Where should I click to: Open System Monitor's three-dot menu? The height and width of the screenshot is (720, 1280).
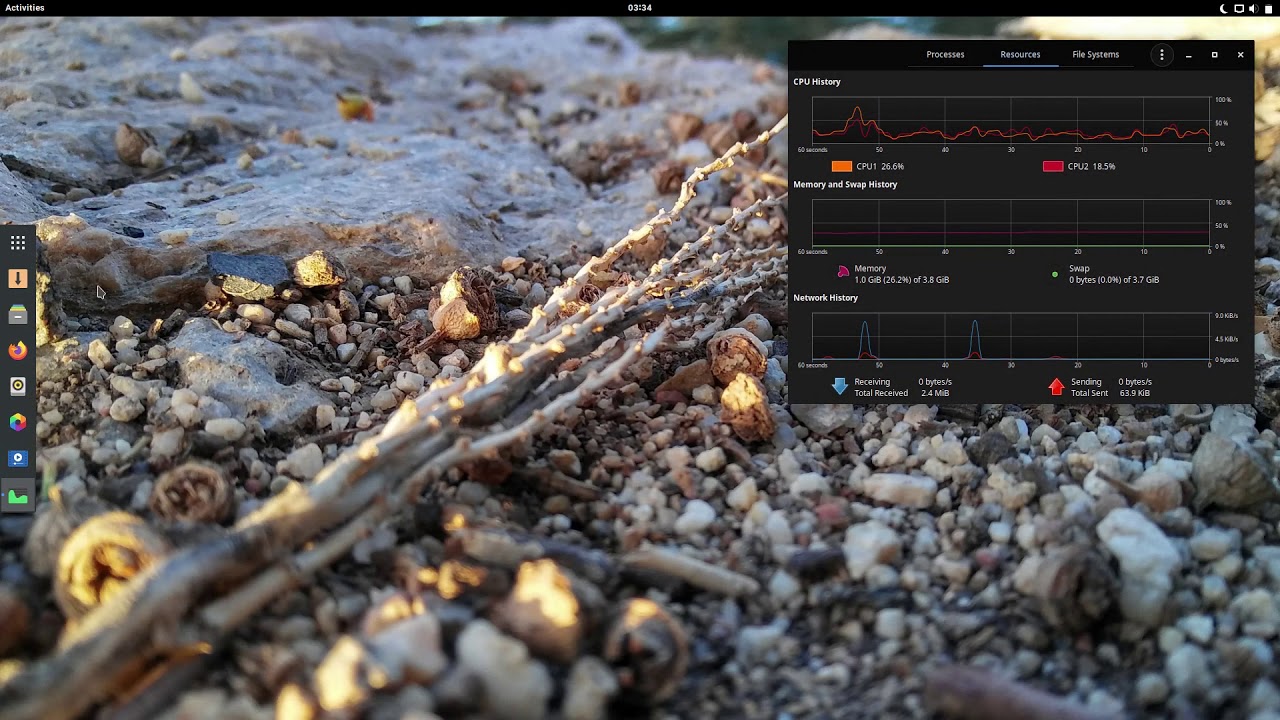(x=1161, y=55)
